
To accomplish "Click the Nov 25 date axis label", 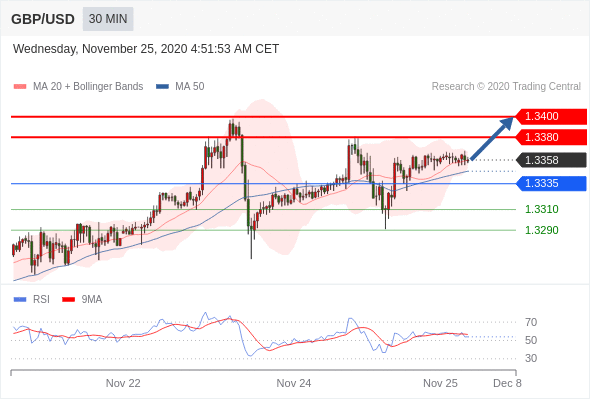I will pyautogui.click(x=440, y=383).
